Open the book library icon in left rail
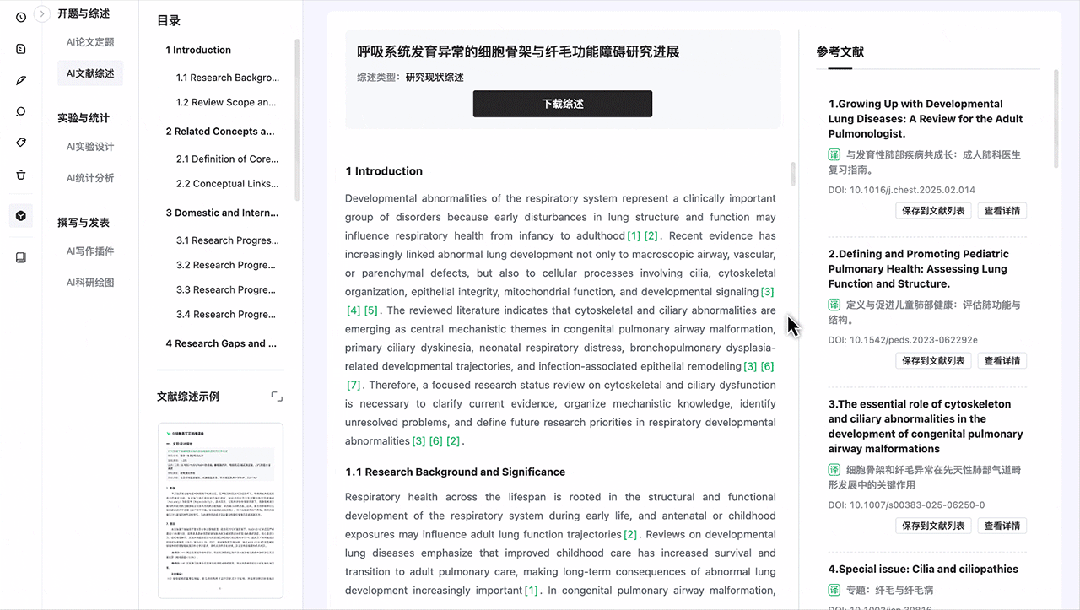Viewport: 1080px width, 610px height. (x=21, y=257)
